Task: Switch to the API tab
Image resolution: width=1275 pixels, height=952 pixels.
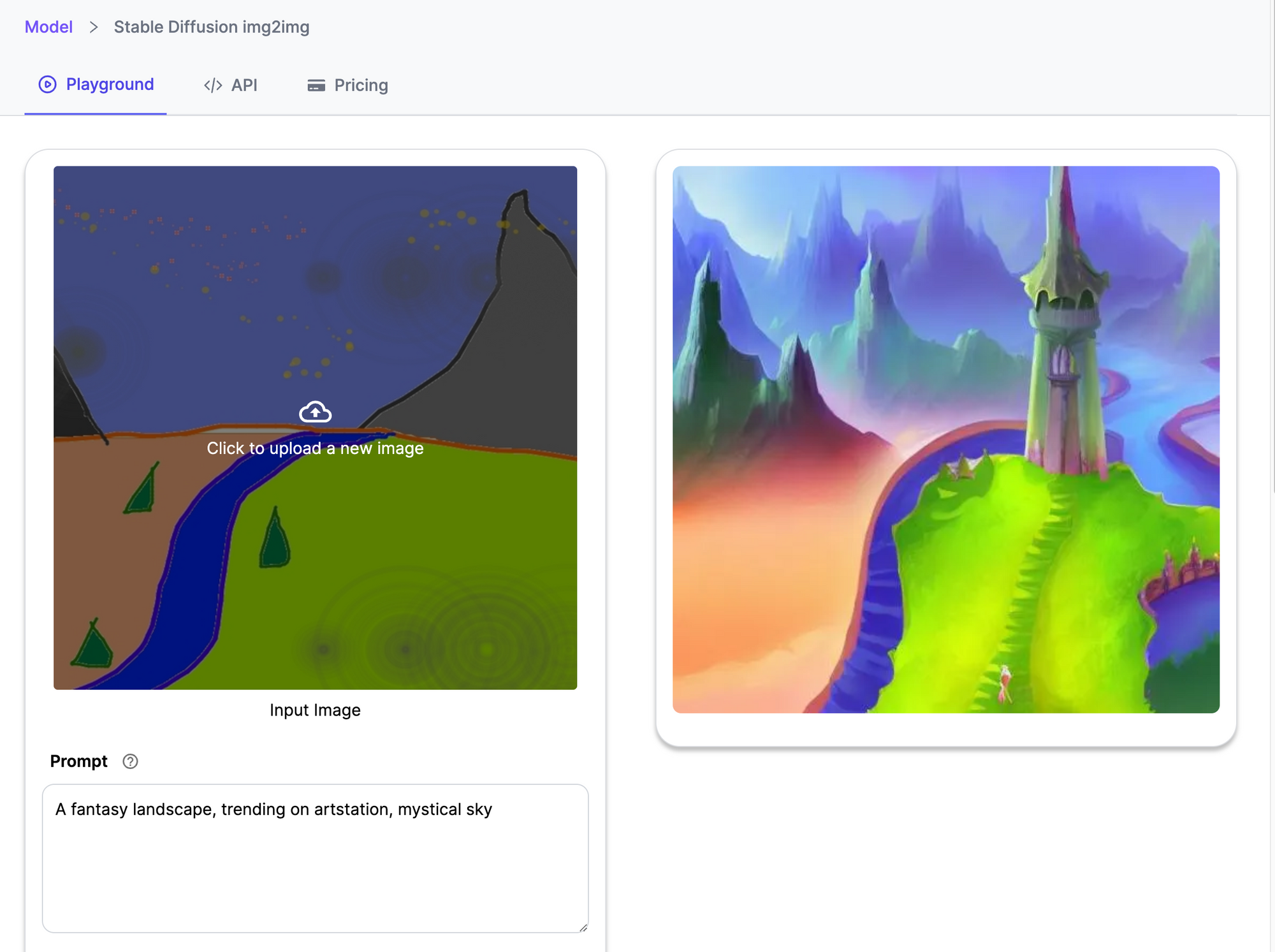Action: click(244, 85)
